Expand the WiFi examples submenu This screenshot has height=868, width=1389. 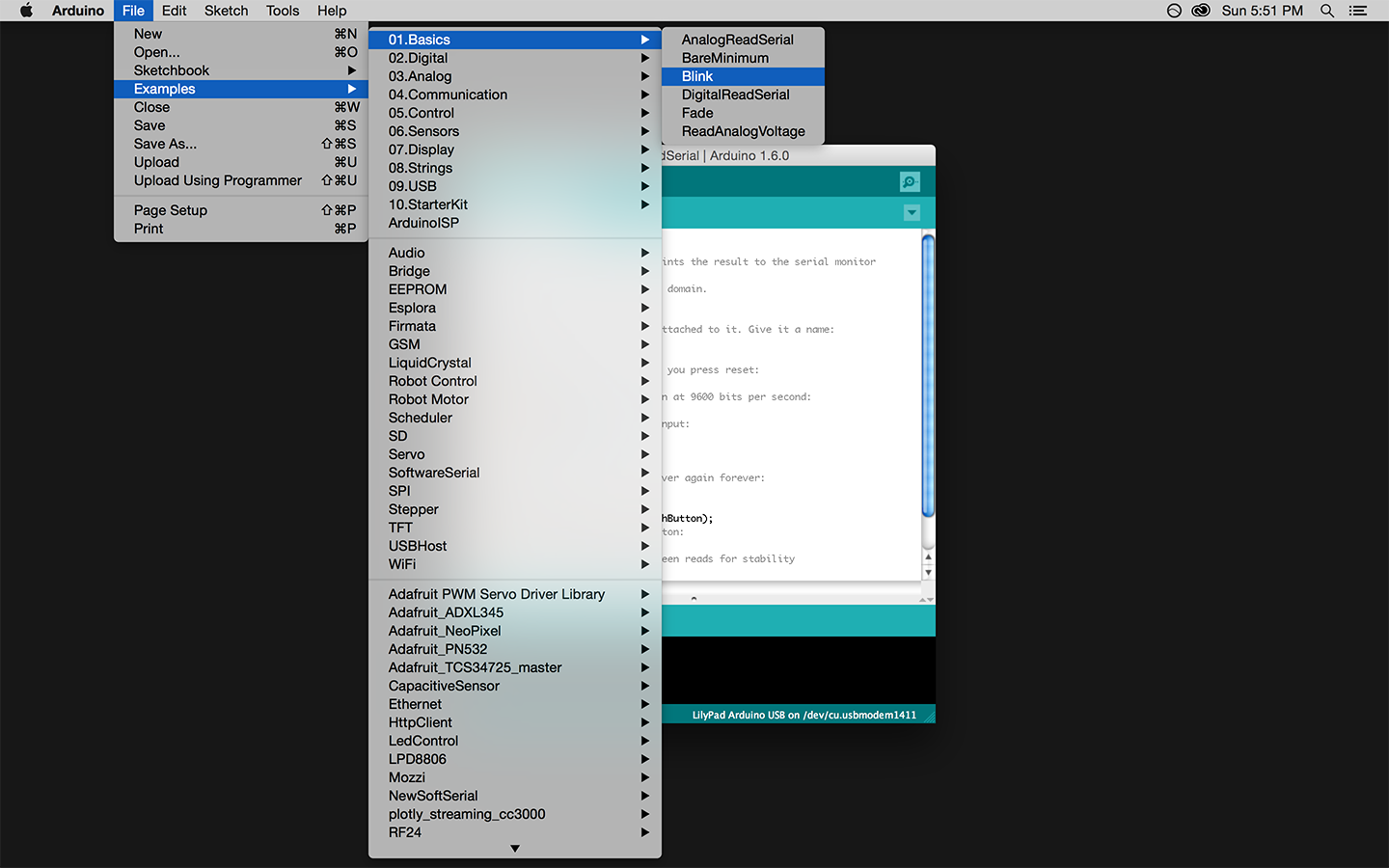point(515,564)
